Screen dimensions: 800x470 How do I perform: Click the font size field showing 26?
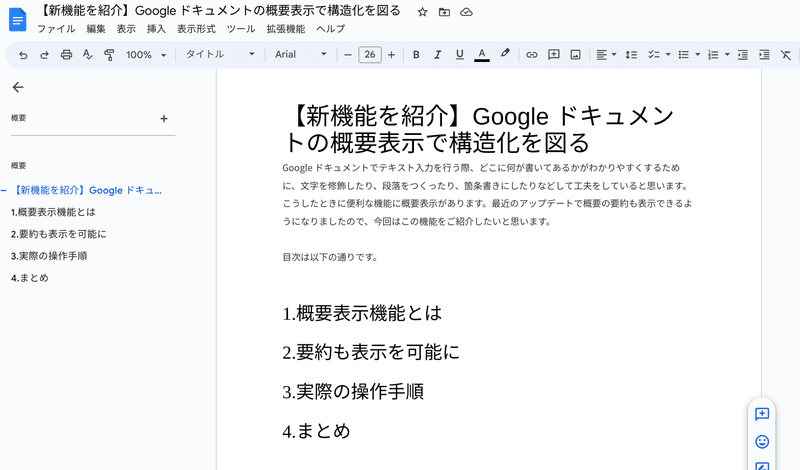(x=370, y=55)
